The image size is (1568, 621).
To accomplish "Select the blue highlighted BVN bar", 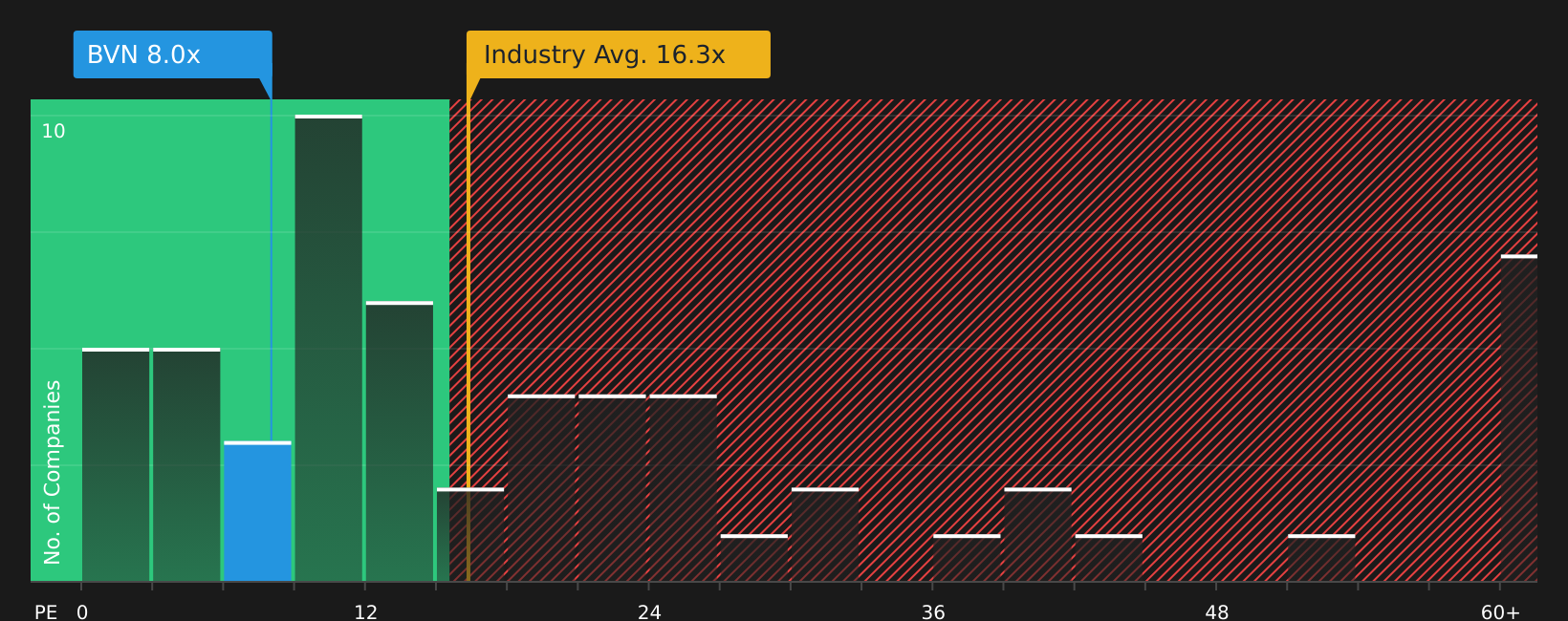I will (257, 511).
